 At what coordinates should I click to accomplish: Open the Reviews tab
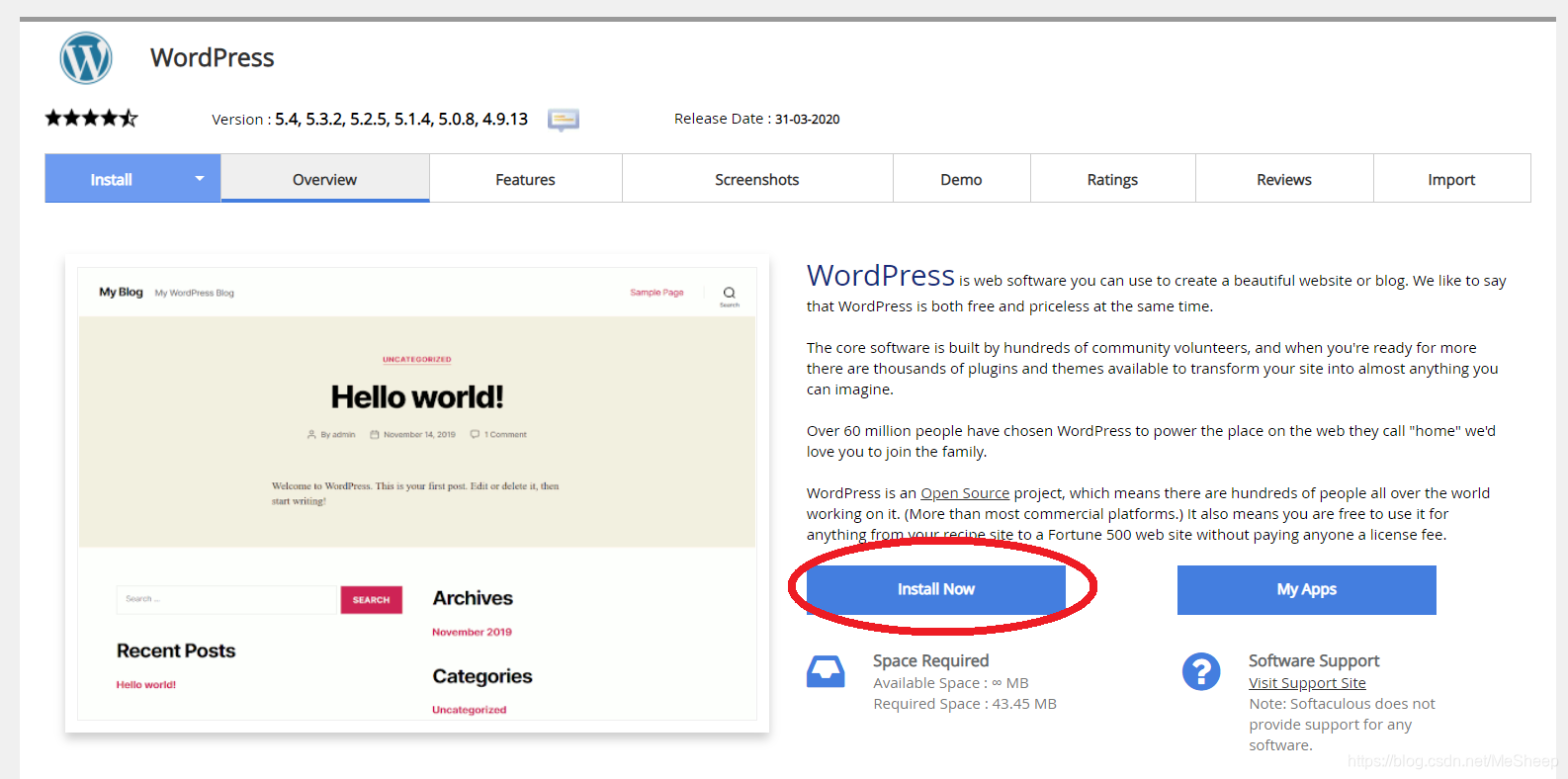pos(1284,179)
